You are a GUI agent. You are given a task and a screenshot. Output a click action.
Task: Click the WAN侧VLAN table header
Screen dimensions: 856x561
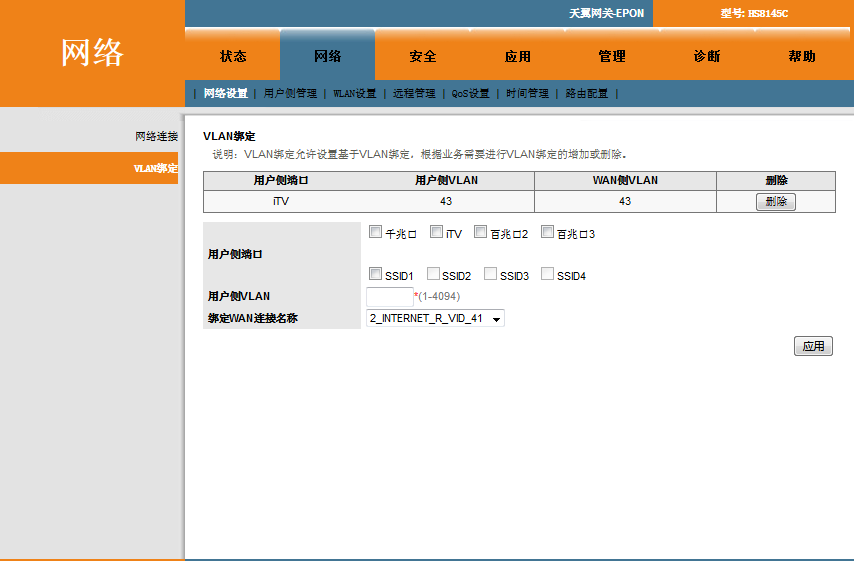click(x=625, y=180)
